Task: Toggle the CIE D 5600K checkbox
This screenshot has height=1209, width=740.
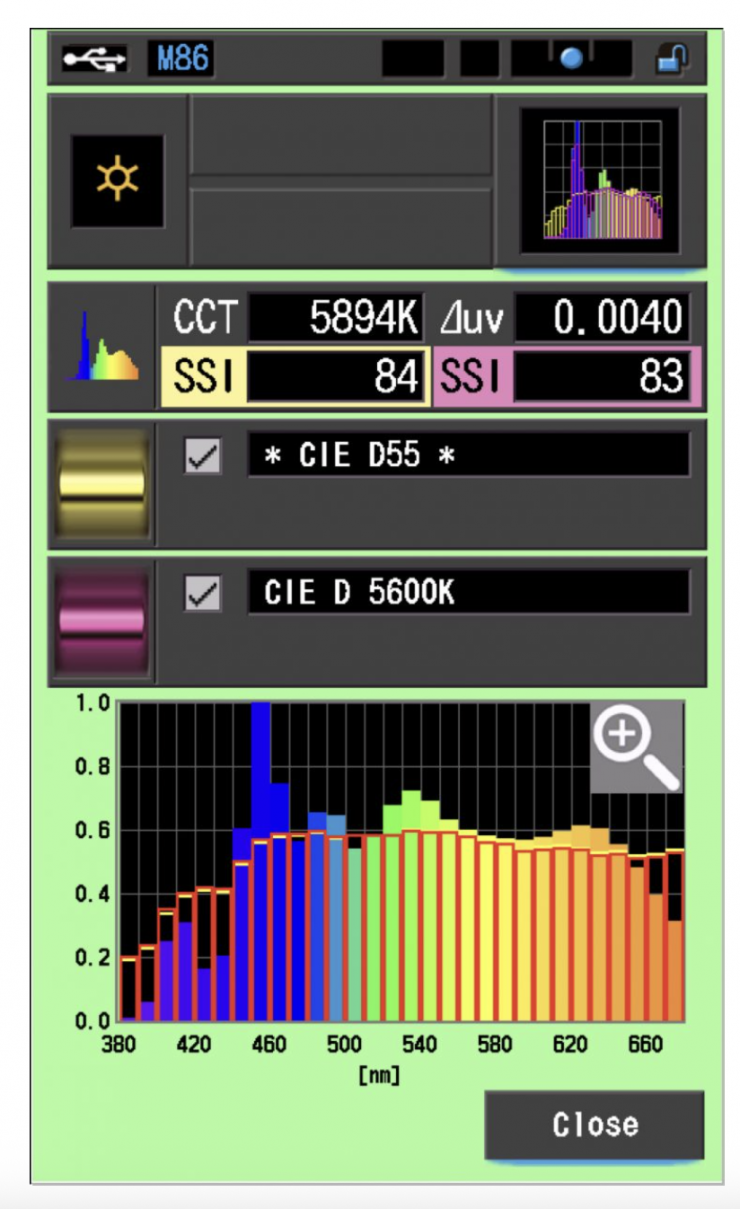Action: 203,593
